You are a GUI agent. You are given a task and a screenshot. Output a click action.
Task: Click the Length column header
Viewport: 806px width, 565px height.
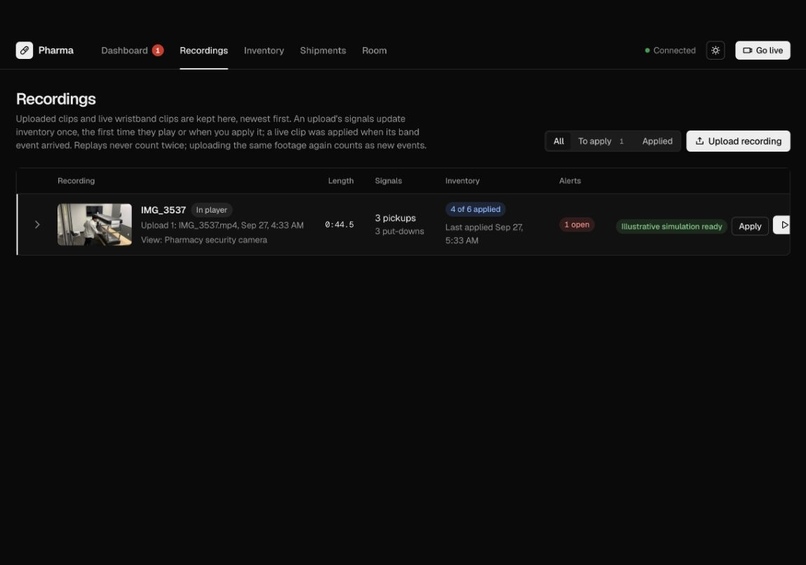pyautogui.click(x=341, y=181)
